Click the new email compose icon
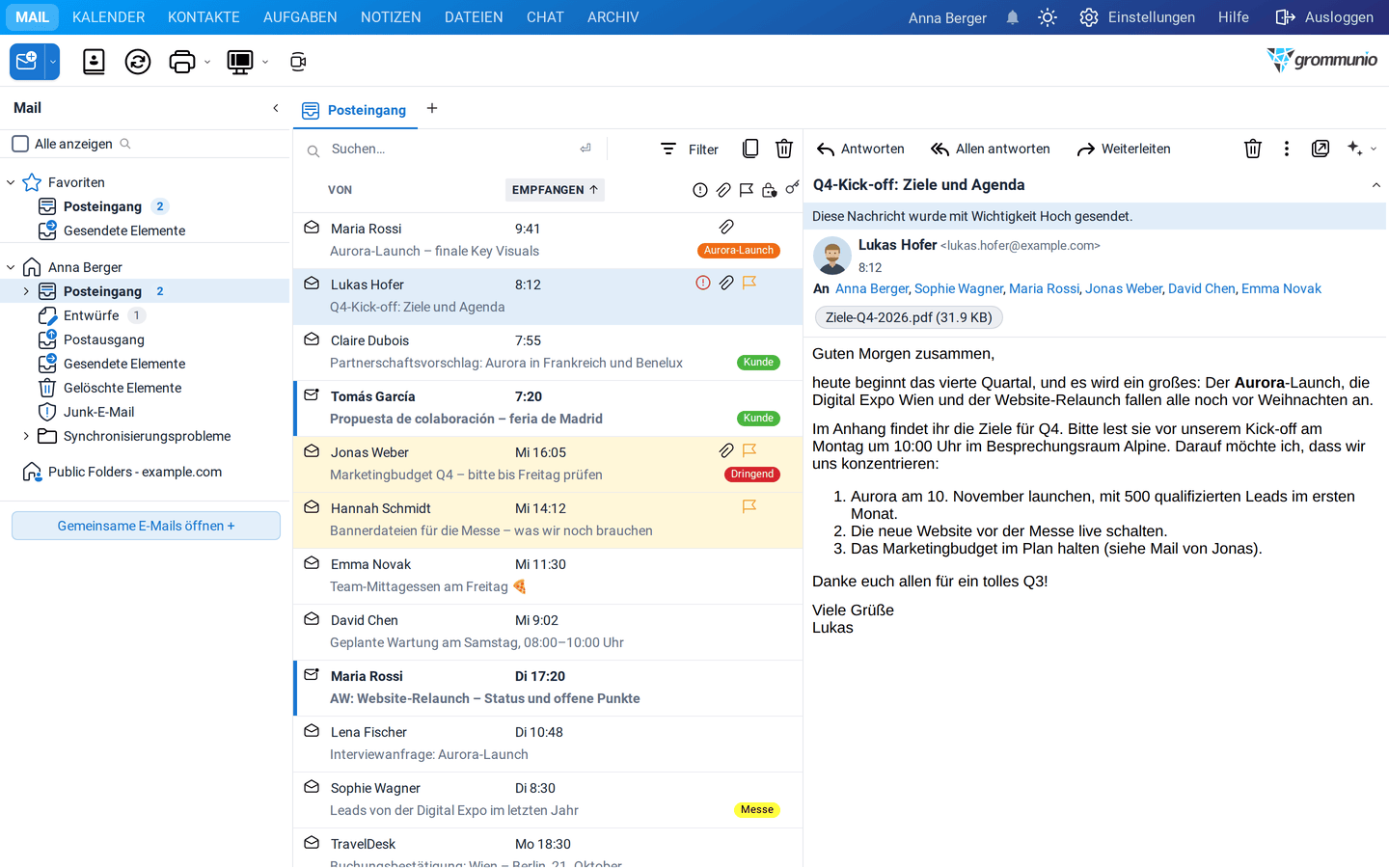The height and width of the screenshot is (868, 1389). click(x=27, y=62)
